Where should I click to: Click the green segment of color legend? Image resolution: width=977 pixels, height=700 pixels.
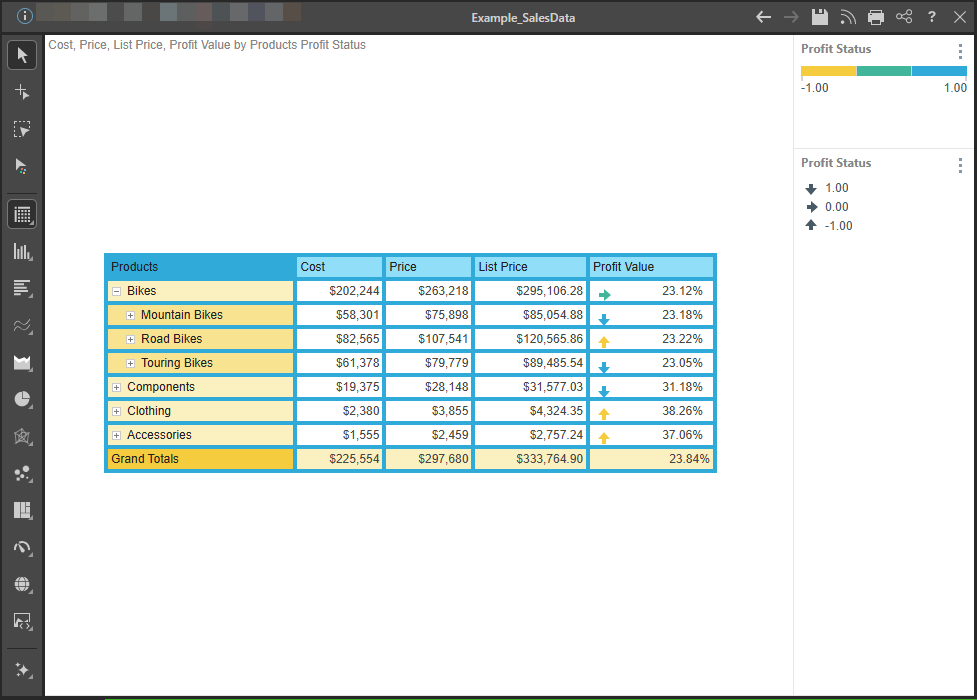click(884, 71)
